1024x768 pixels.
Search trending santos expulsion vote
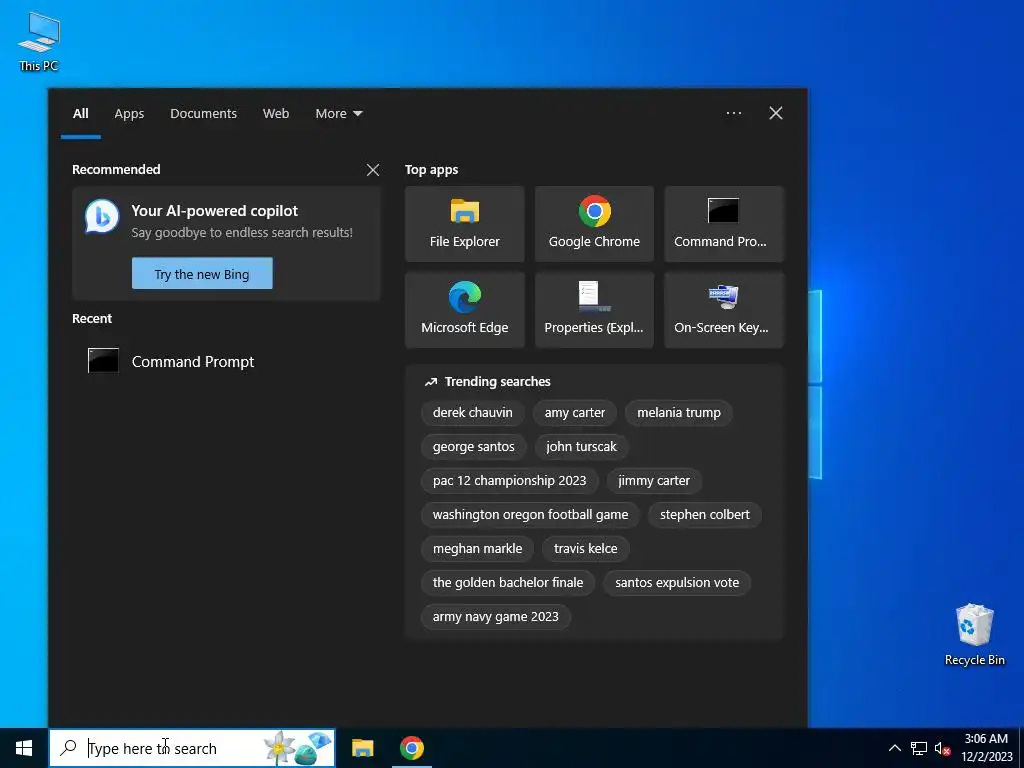pos(677,583)
